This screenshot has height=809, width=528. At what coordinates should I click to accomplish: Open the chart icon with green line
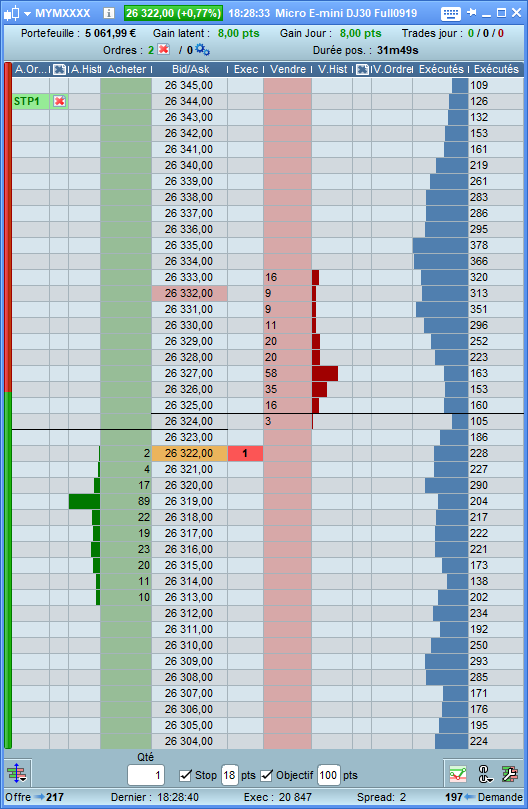pos(457,774)
